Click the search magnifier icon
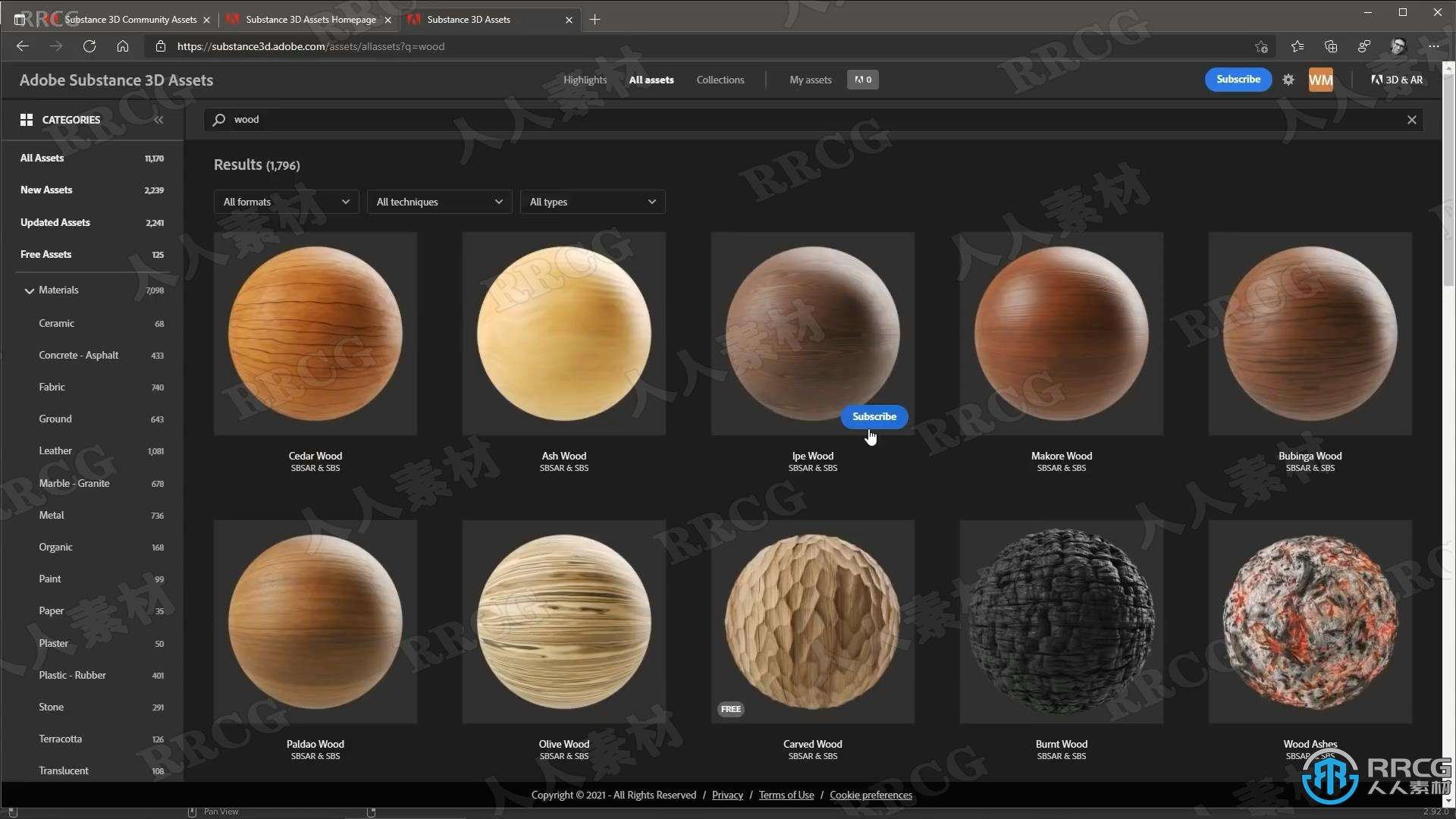This screenshot has height=819, width=1456. click(x=219, y=120)
